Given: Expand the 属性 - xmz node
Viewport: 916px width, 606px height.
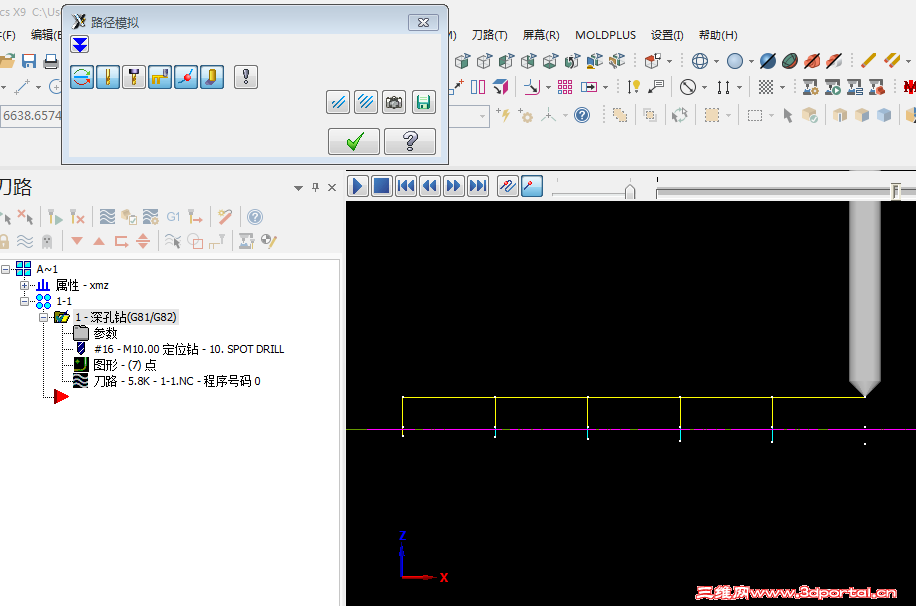Looking at the screenshot, I should click(24, 285).
